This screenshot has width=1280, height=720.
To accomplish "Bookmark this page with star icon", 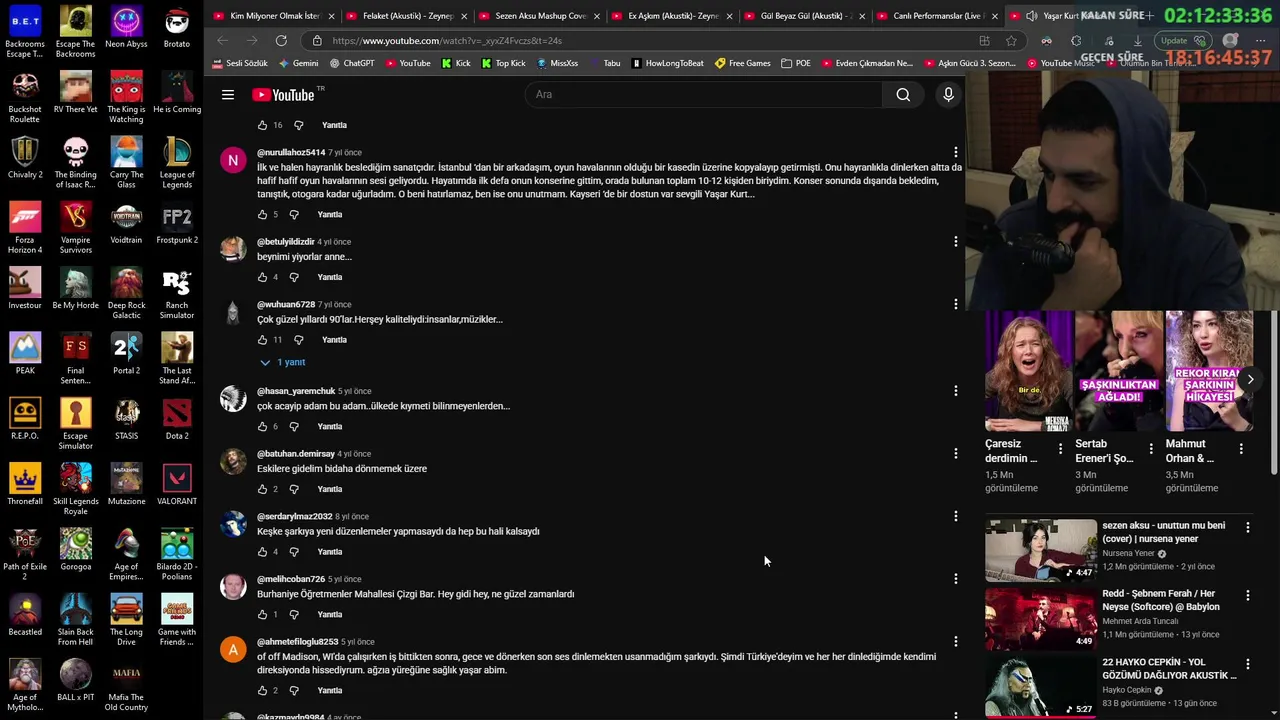I will pyautogui.click(x=1011, y=41).
